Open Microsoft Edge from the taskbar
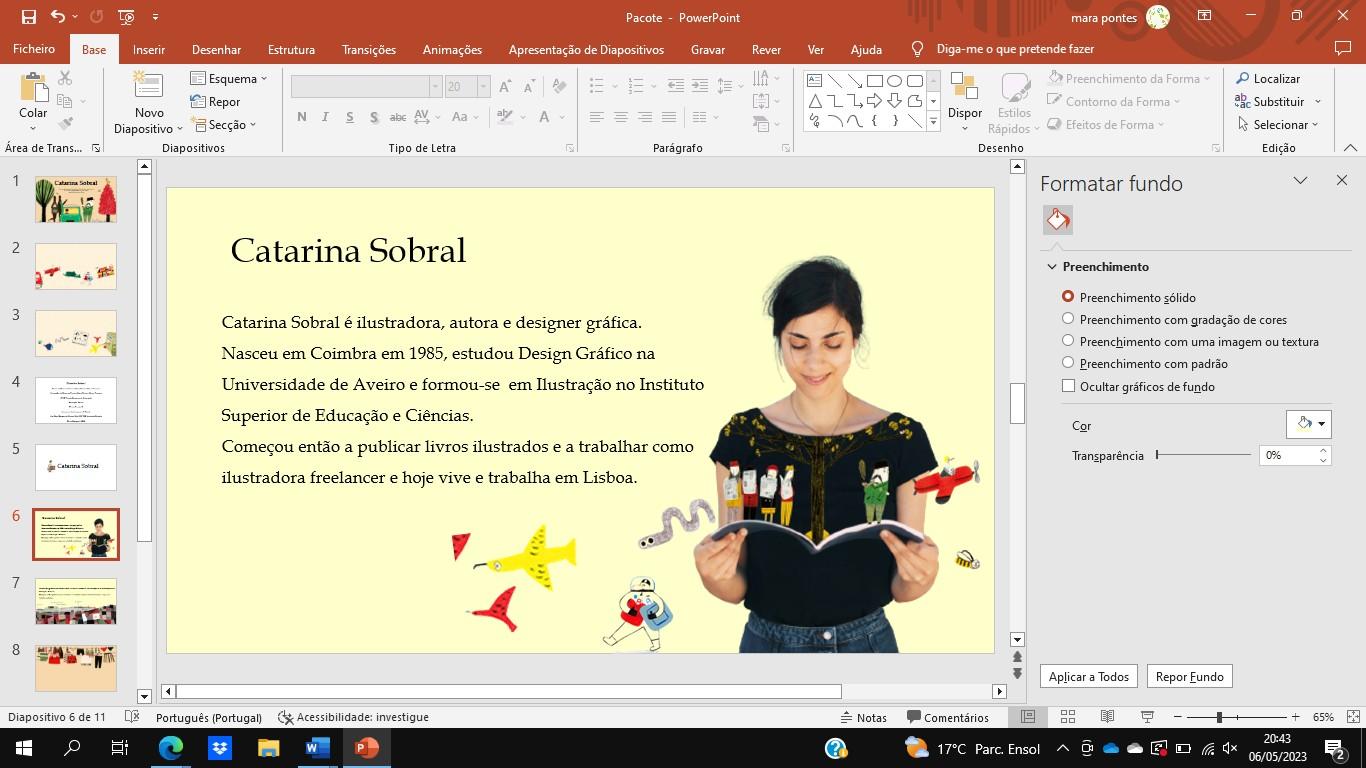1366x768 pixels. coord(171,748)
